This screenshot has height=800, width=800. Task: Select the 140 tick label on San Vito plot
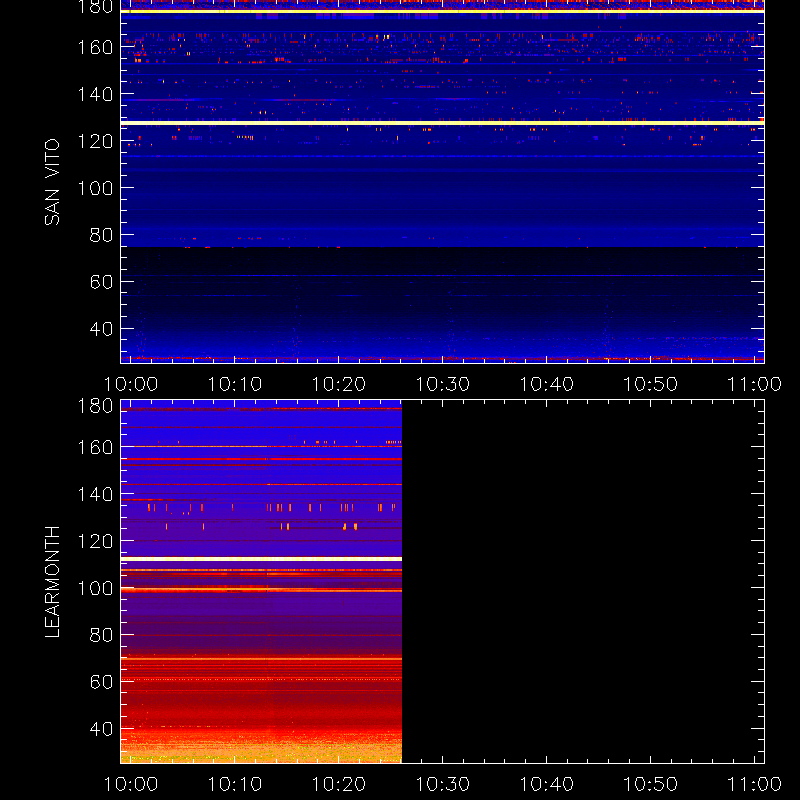(95, 94)
